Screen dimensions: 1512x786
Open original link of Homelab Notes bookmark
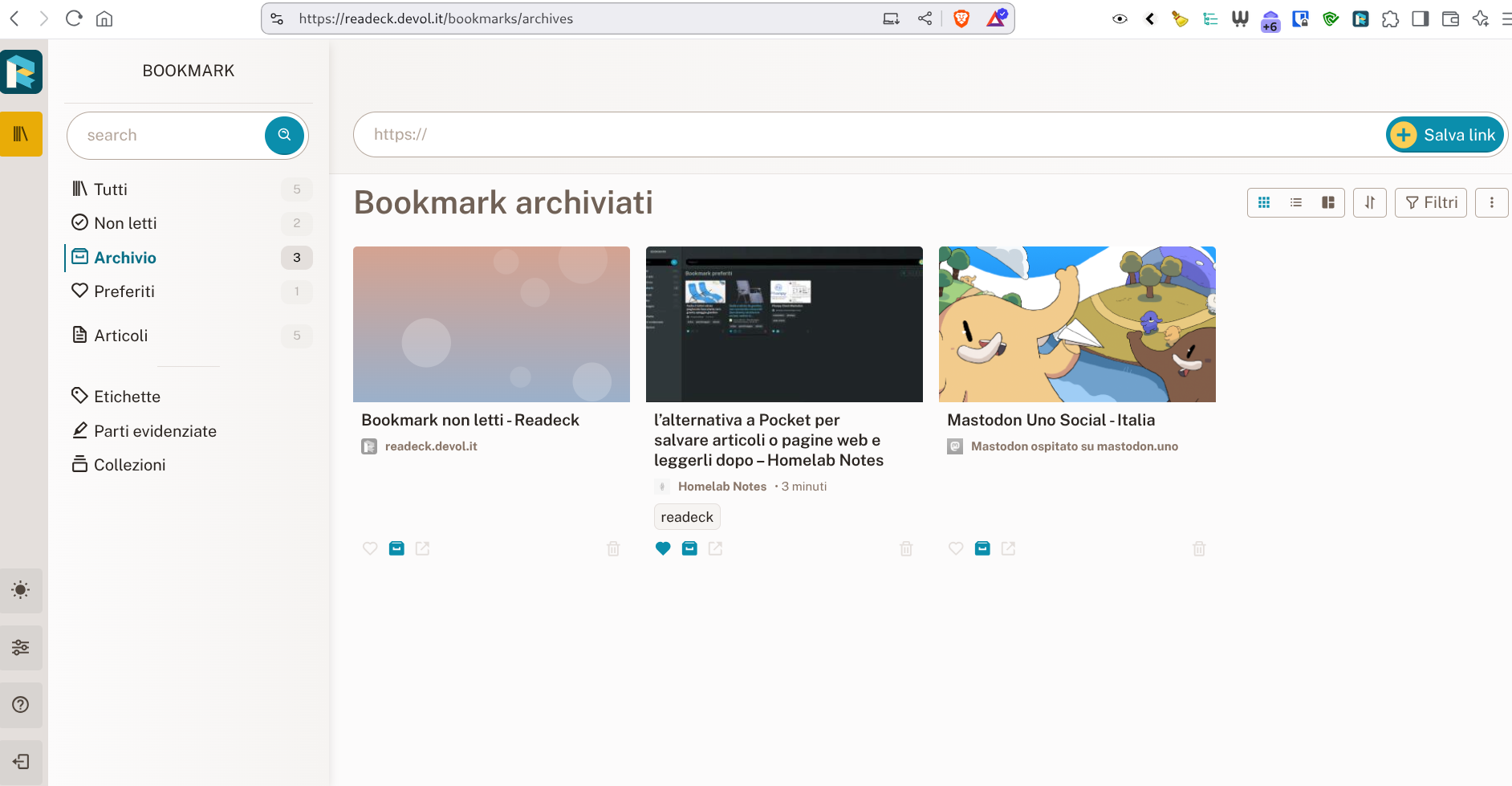pos(716,548)
